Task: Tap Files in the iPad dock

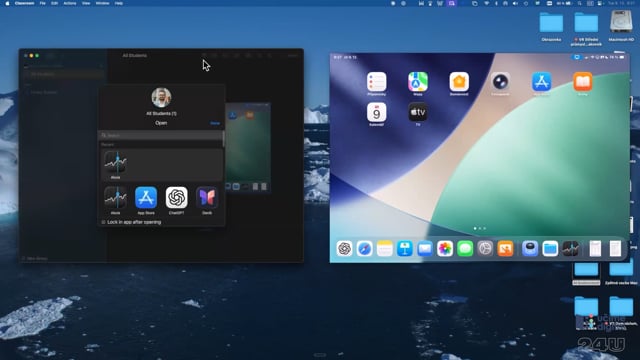Action: [x=550, y=249]
